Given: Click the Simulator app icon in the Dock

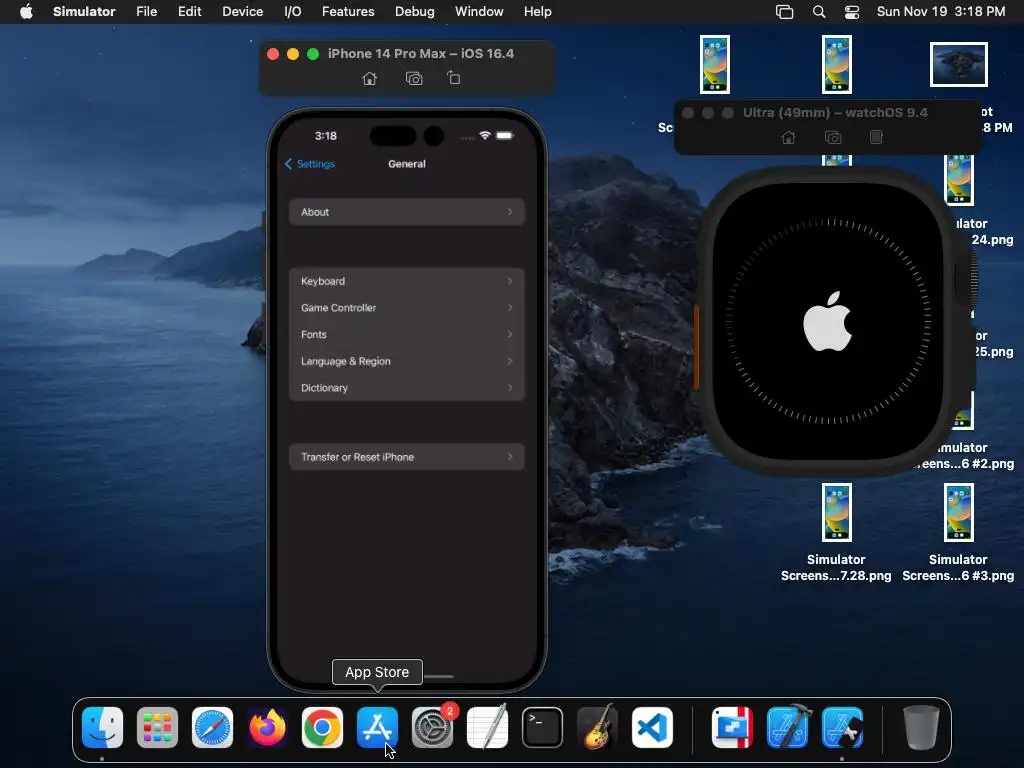Looking at the screenshot, I should (x=842, y=727).
